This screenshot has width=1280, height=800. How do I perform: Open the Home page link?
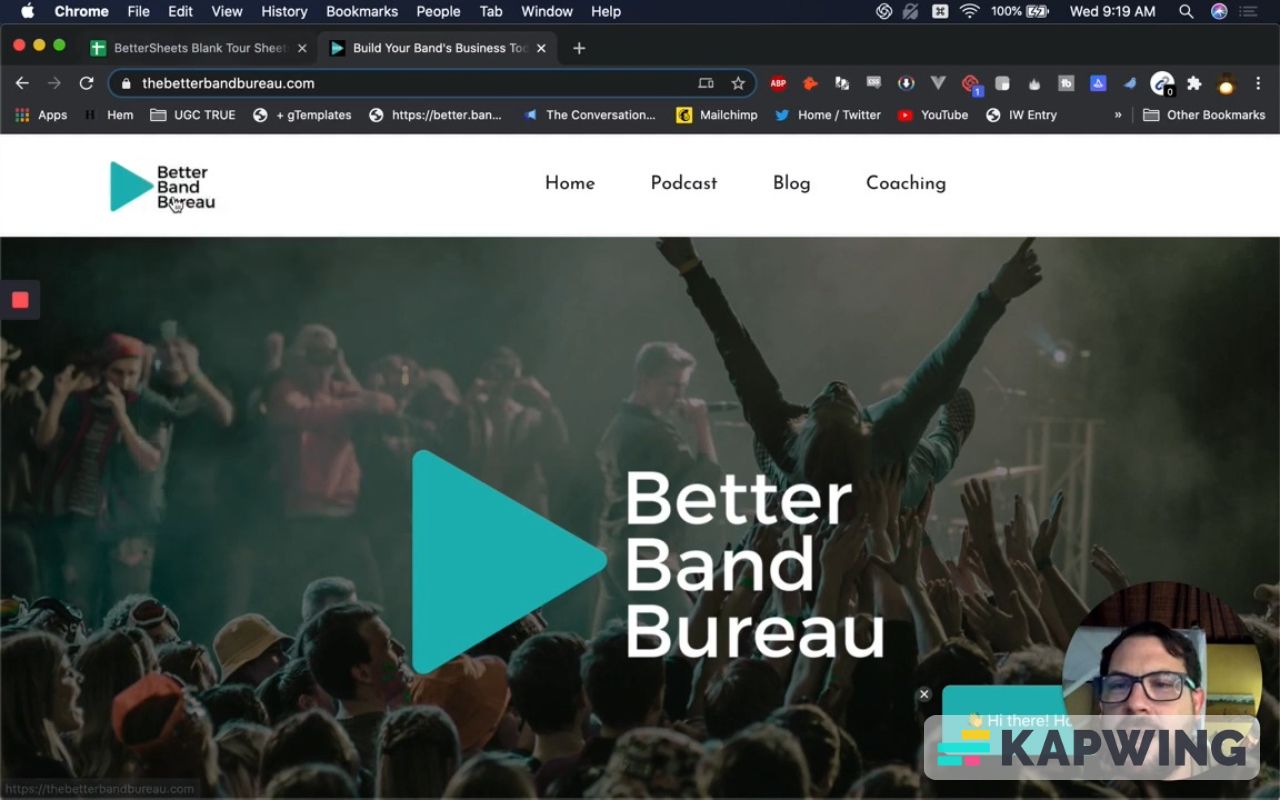coord(570,183)
